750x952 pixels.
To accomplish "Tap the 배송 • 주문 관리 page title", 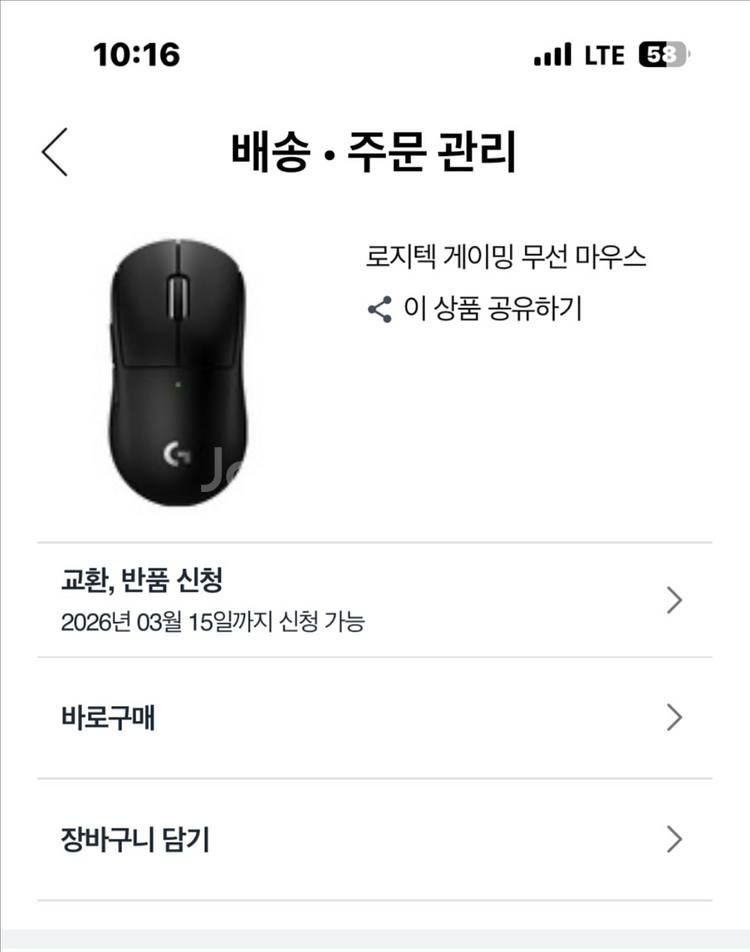I will 374,152.
